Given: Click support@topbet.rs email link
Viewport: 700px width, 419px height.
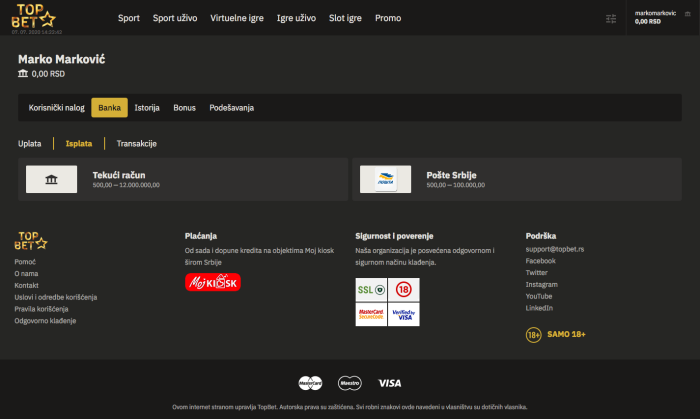Looking at the screenshot, I should (555, 249).
